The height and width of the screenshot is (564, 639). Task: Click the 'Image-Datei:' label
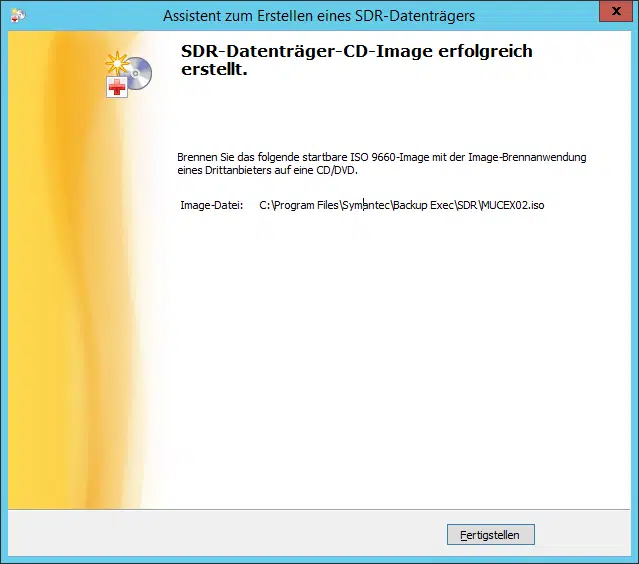[212, 205]
